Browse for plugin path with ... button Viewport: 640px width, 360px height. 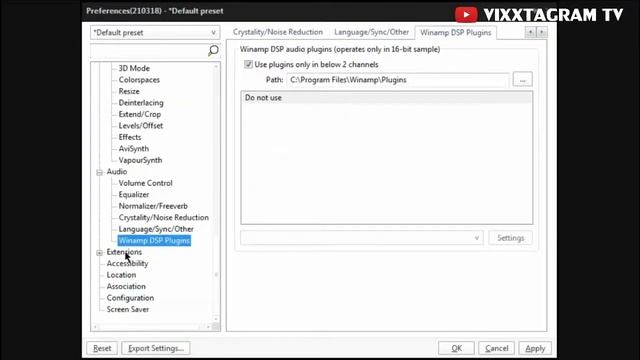coord(522,80)
